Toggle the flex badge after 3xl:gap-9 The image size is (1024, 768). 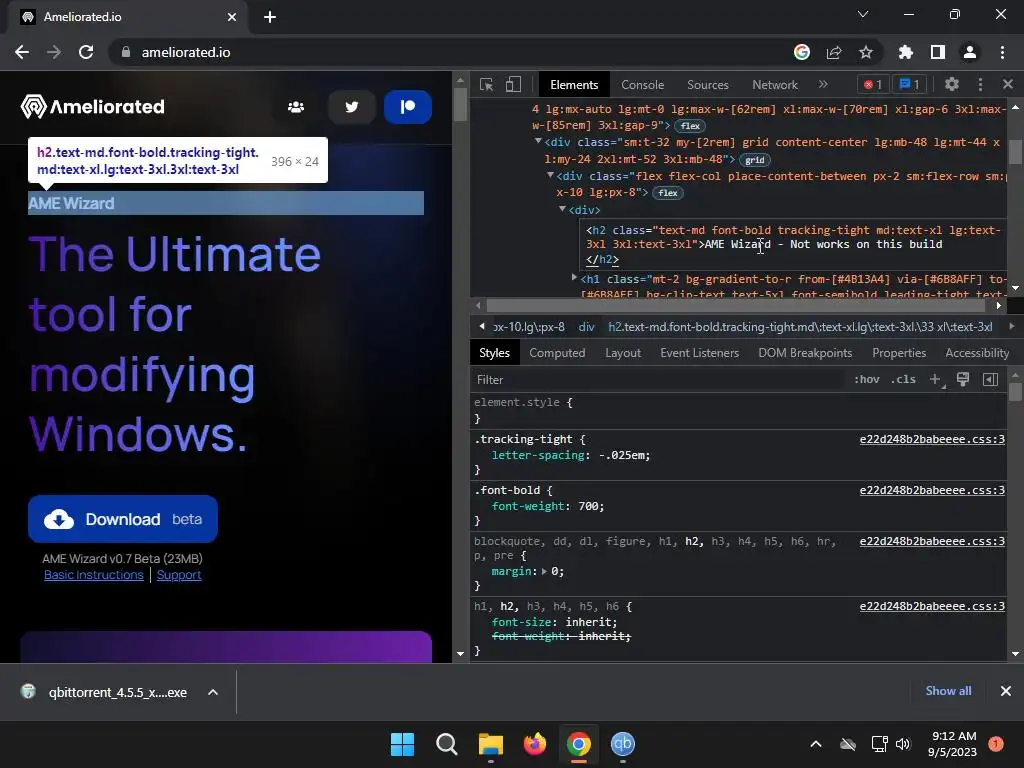(x=690, y=126)
